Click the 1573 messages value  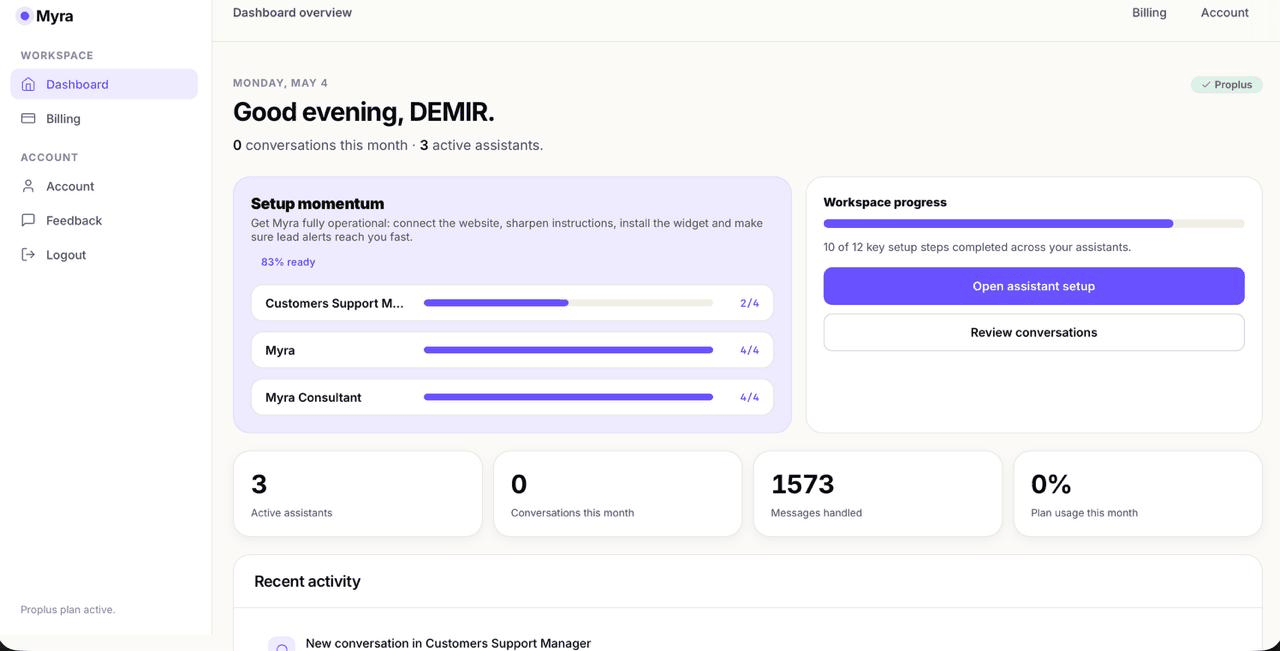tap(802, 484)
